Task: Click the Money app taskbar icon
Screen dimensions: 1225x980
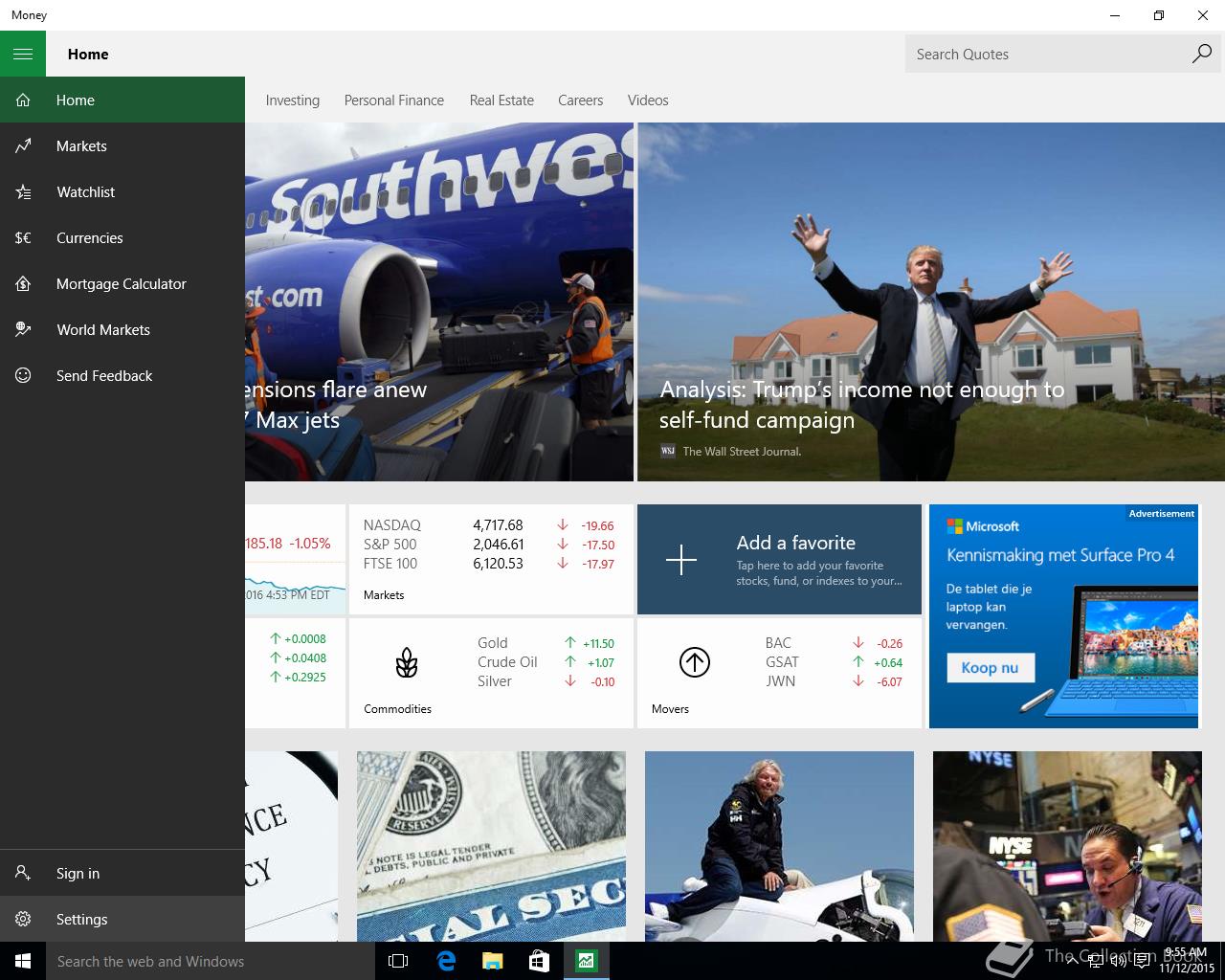Action: pos(586,961)
